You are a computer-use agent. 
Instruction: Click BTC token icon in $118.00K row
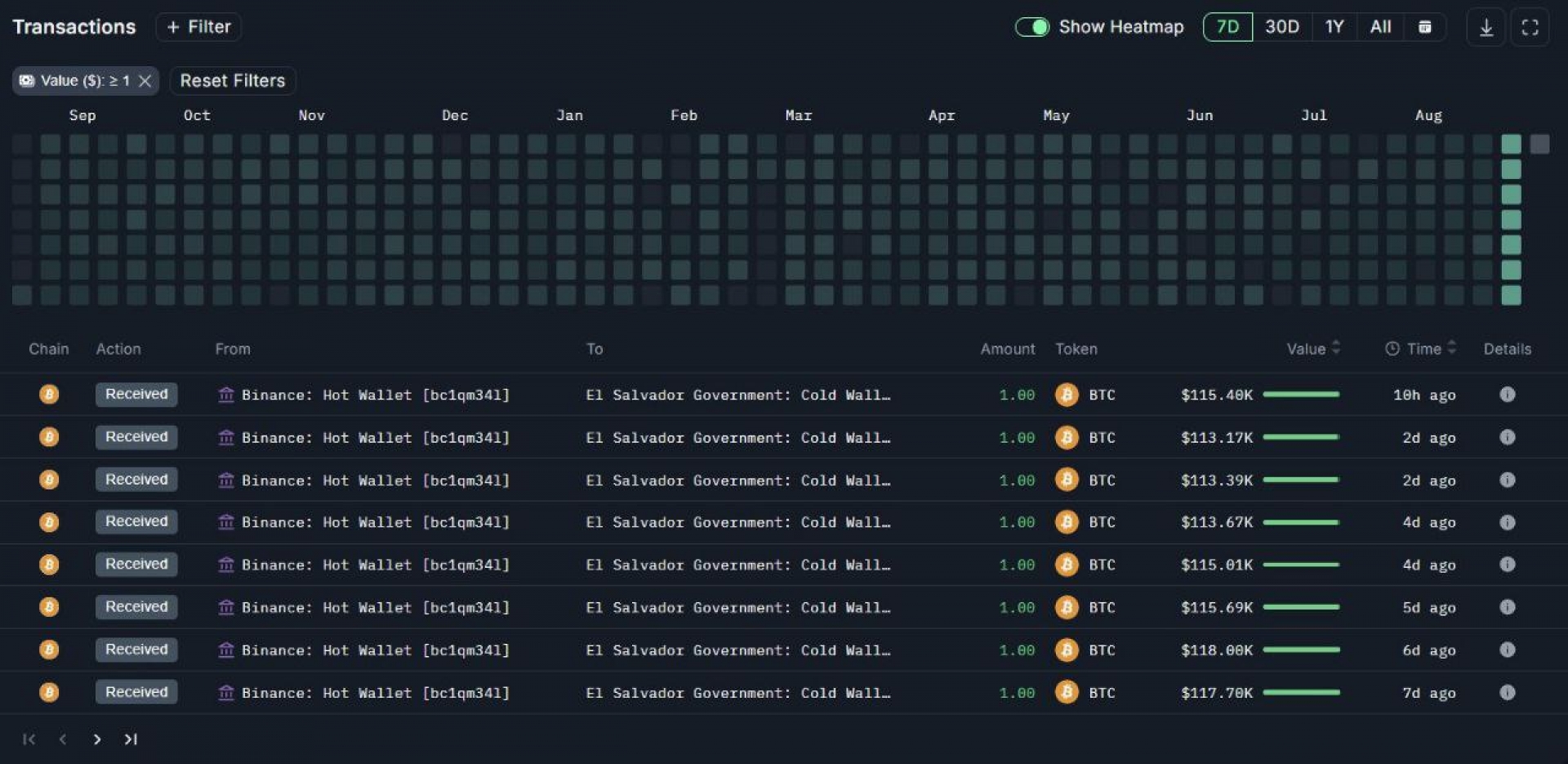coord(1067,650)
